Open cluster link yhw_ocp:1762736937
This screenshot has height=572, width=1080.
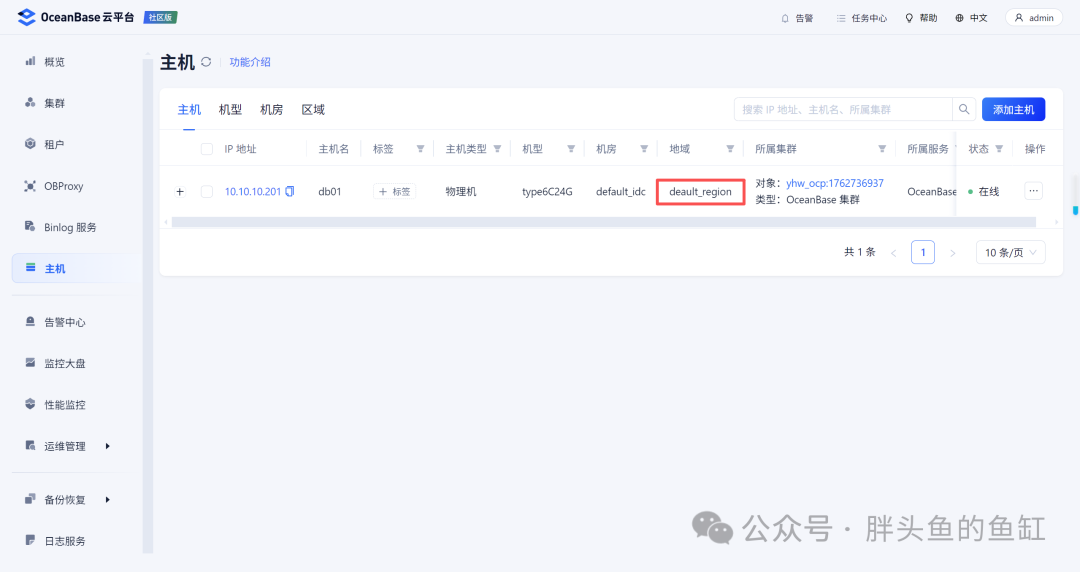coord(835,183)
